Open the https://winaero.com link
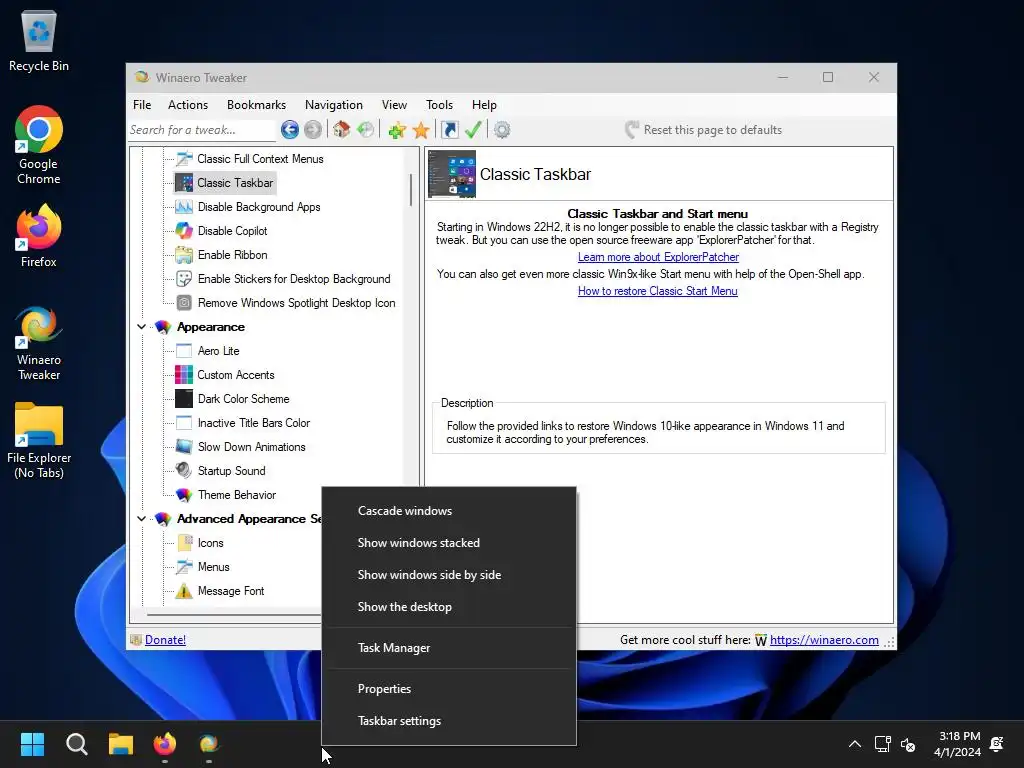The image size is (1024, 768). pyautogui.click(x=824, y=640)
